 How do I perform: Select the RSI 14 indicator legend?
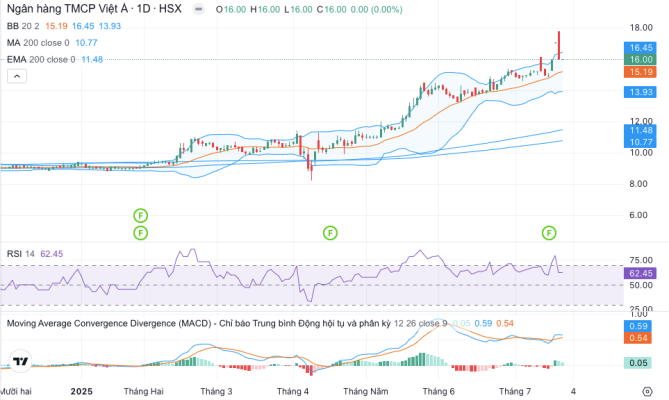[x=20, y=254]
